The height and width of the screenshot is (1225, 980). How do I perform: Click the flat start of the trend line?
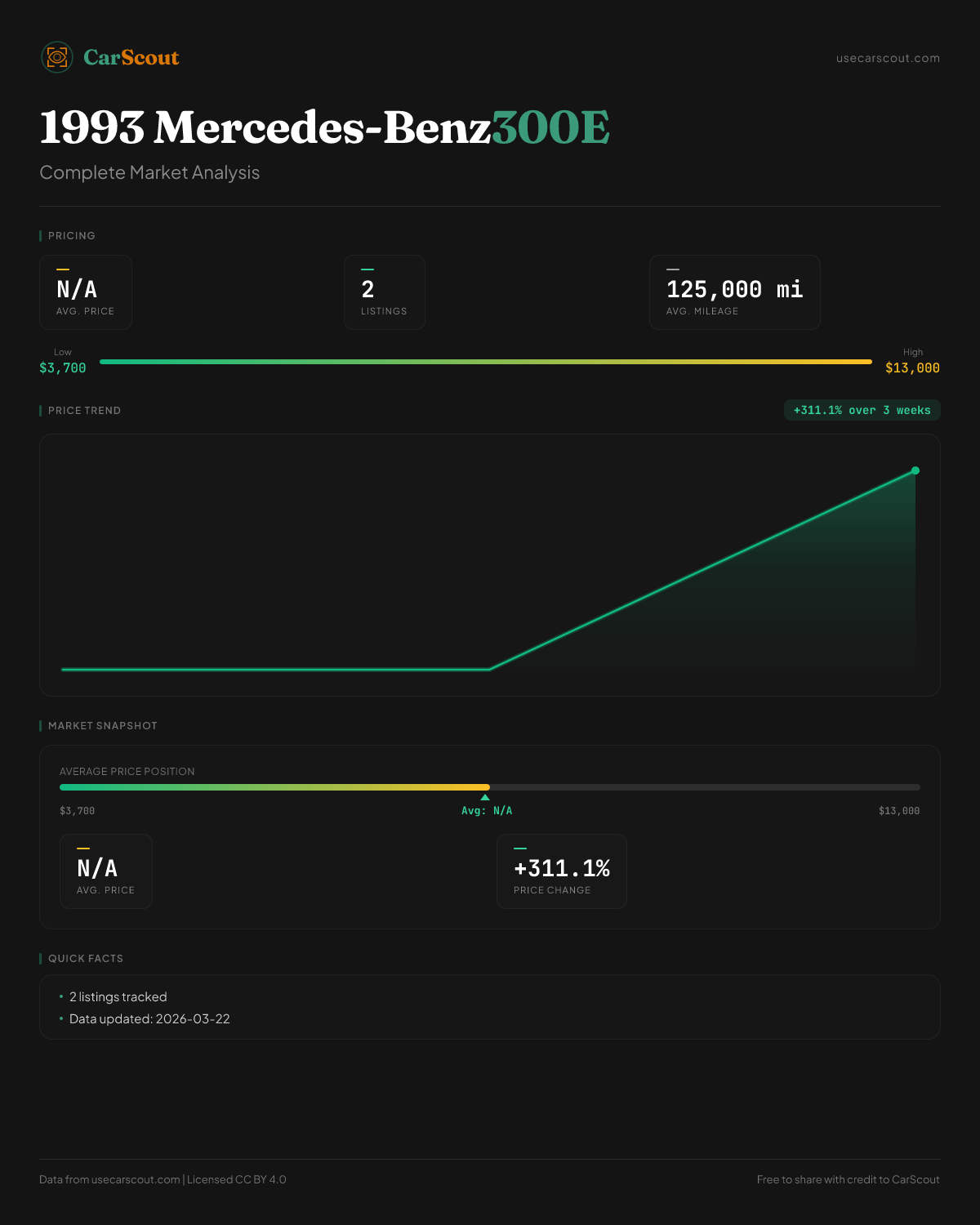pos(245,670)
